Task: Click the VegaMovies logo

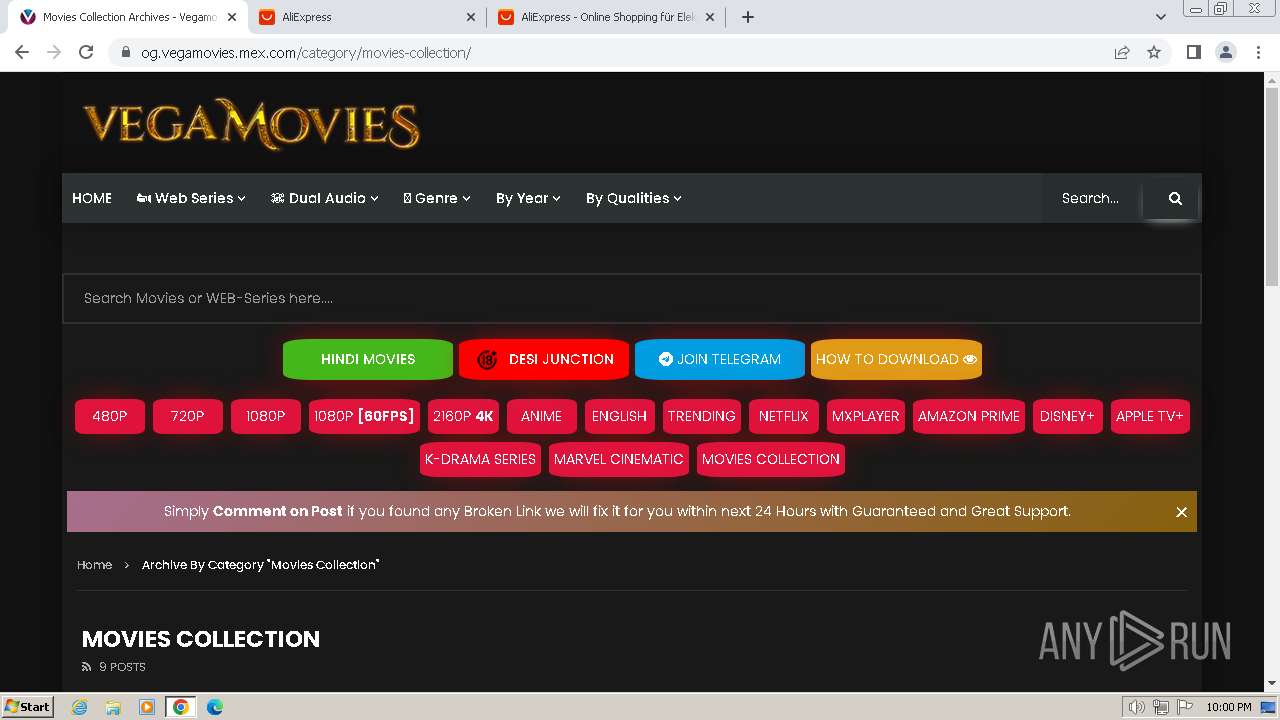Action: [x=251, y=125]
